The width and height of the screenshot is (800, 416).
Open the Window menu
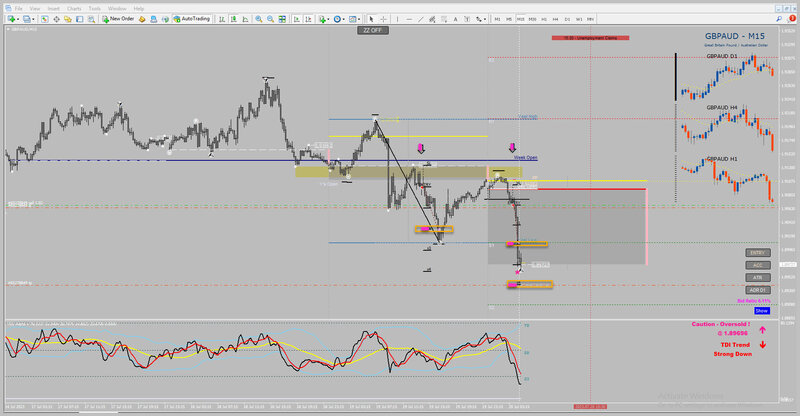pyautogui.click(x=117, y=9)
